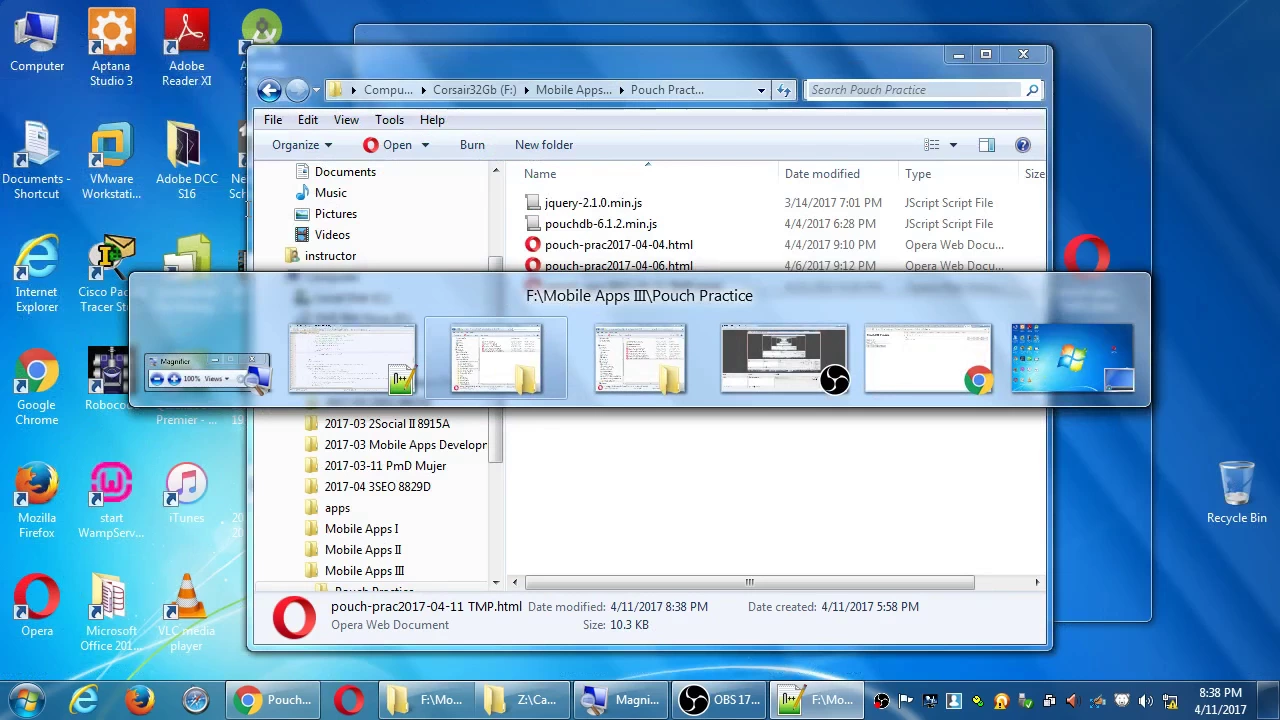
Task: Toggle the preview pane button
Action: [x=987, y=145]
